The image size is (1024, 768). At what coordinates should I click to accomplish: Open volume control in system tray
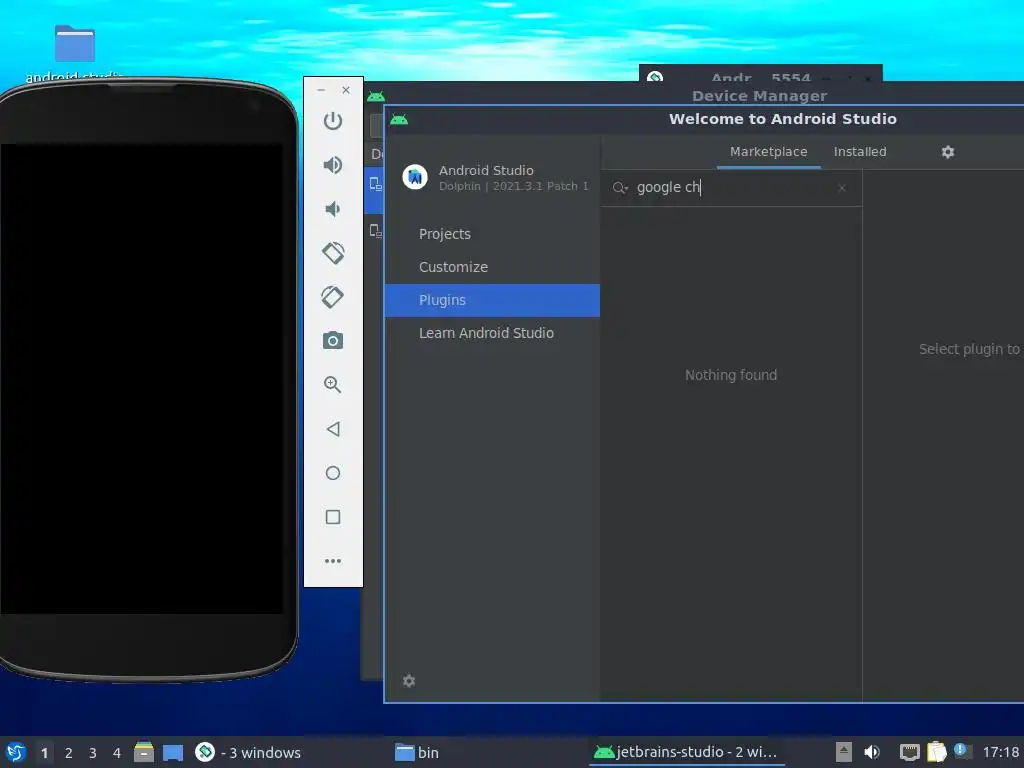click(872, 752)
